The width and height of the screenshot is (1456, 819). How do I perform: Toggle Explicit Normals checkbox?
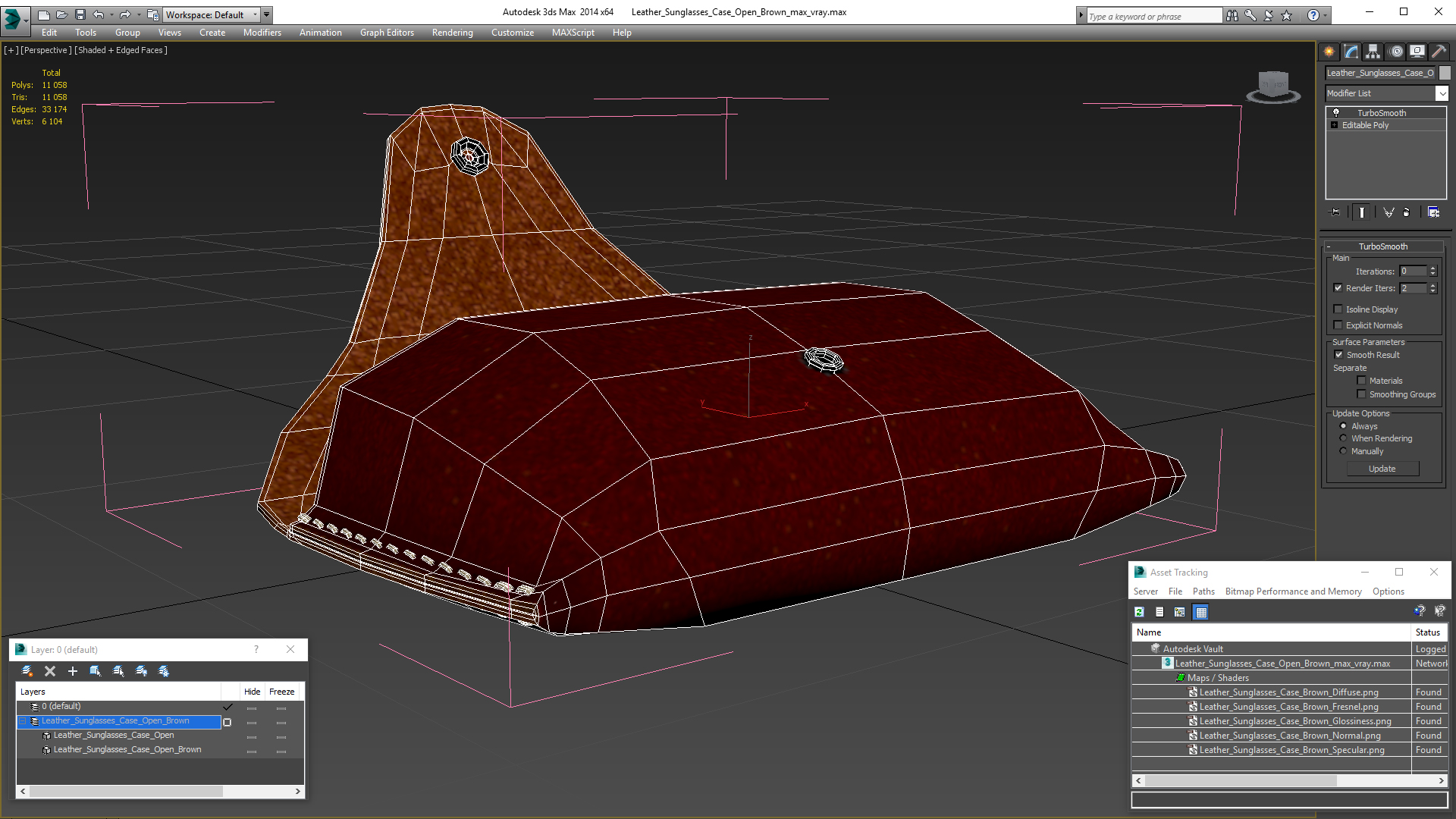click(1338, 325)
